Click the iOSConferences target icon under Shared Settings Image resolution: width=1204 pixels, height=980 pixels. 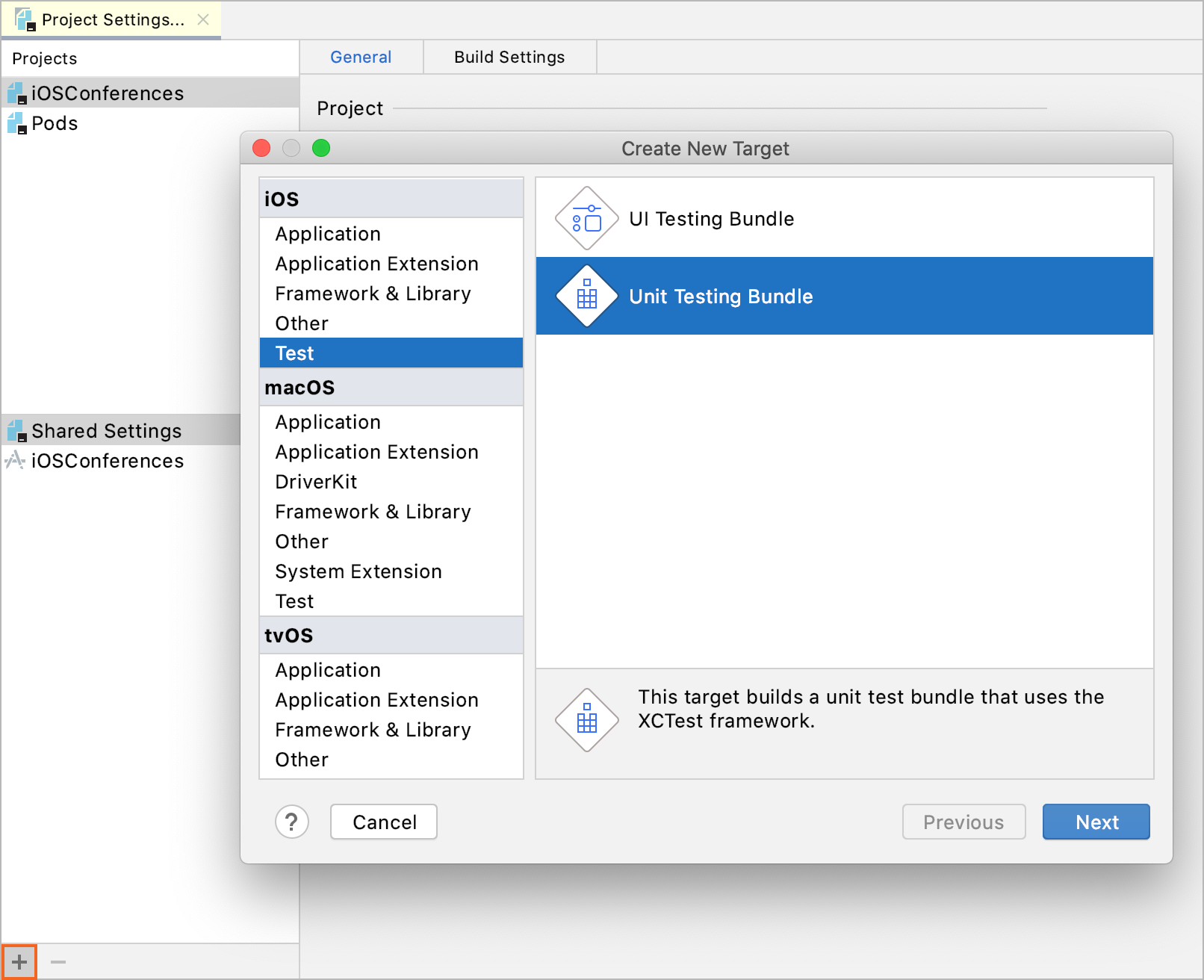coord(15,460)
